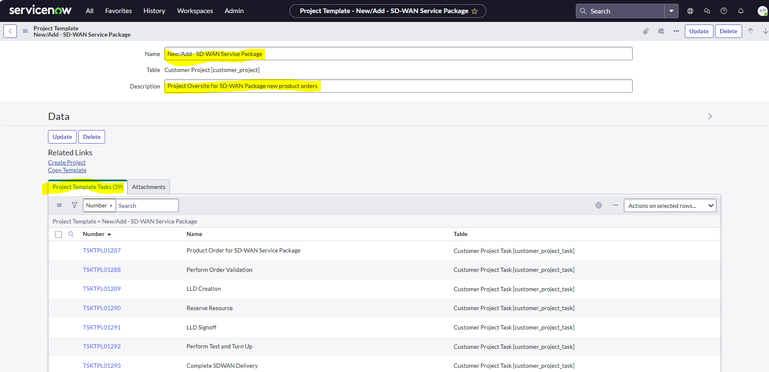Expand the Data section chevron
Viewport: 769px width, 372px height.
(710, 117)
